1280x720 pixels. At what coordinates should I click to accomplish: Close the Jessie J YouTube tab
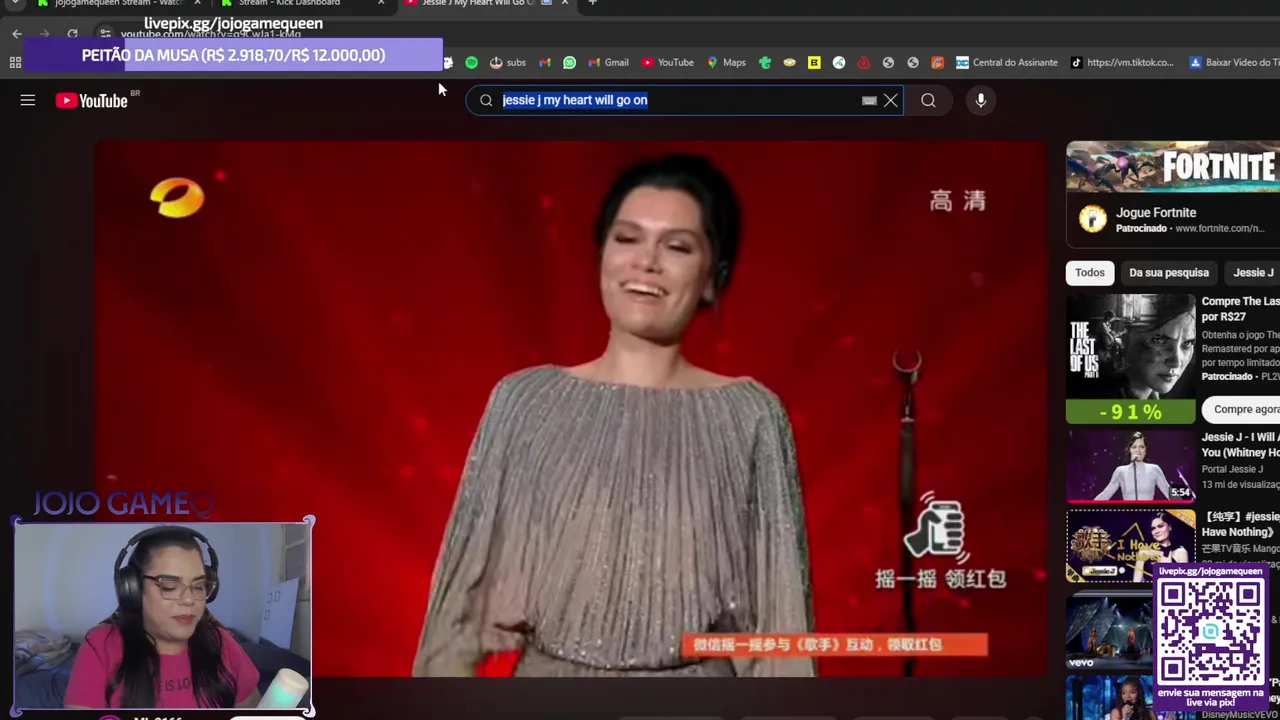pos(565,3)
